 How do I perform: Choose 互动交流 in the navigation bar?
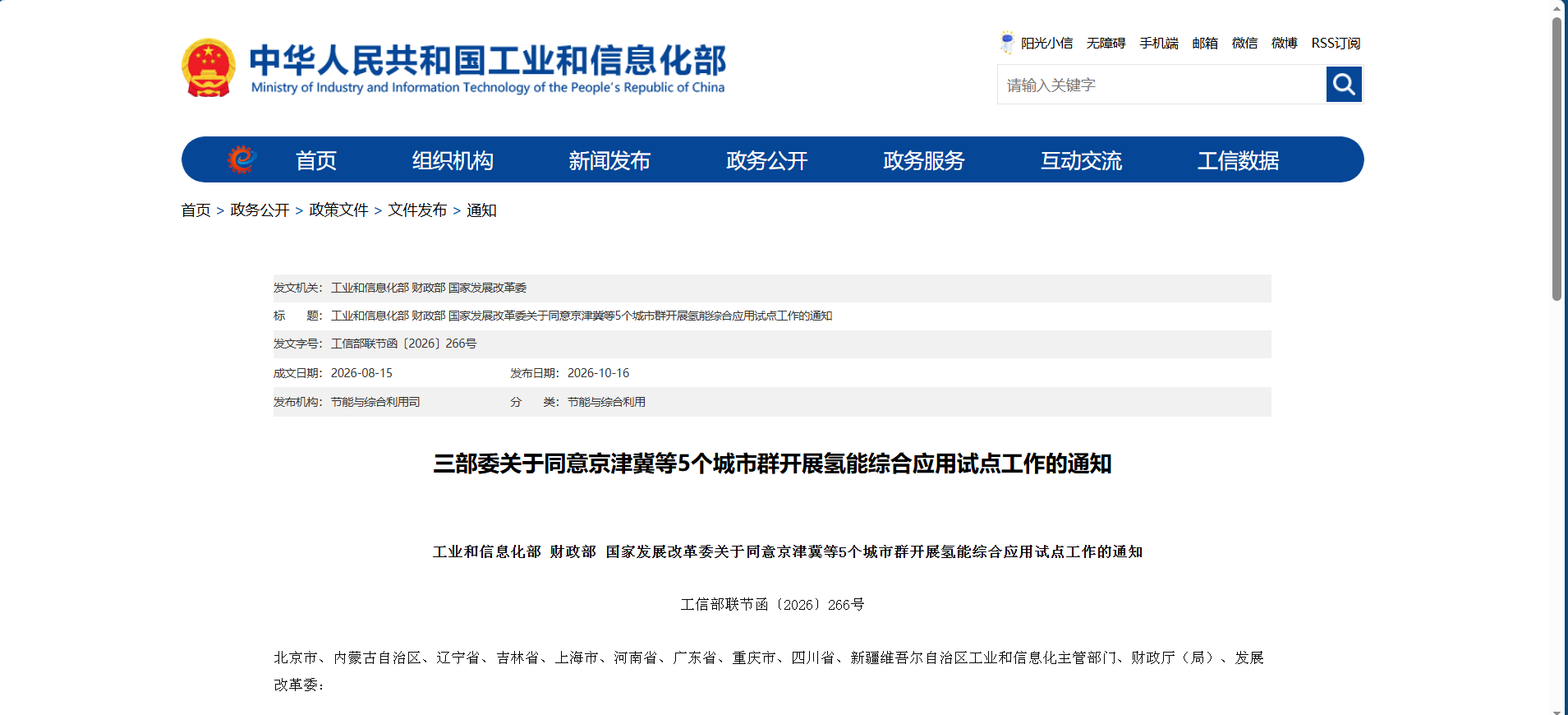click(x=1081, y=160)
